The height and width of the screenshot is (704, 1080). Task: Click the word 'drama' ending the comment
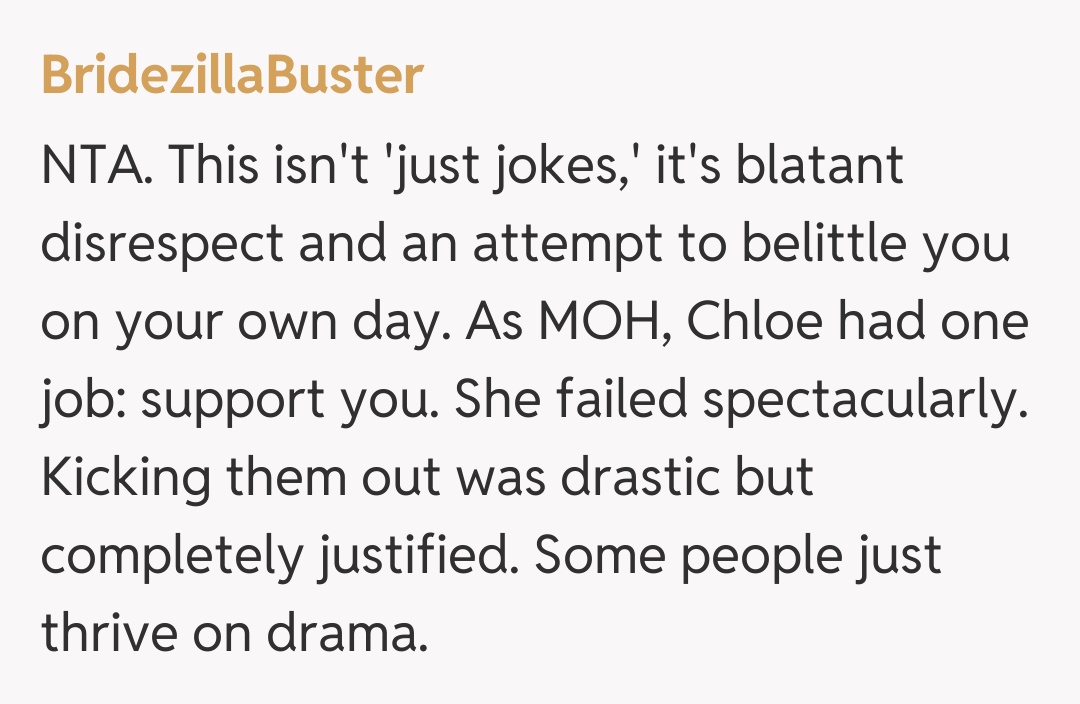coord(356,634)
